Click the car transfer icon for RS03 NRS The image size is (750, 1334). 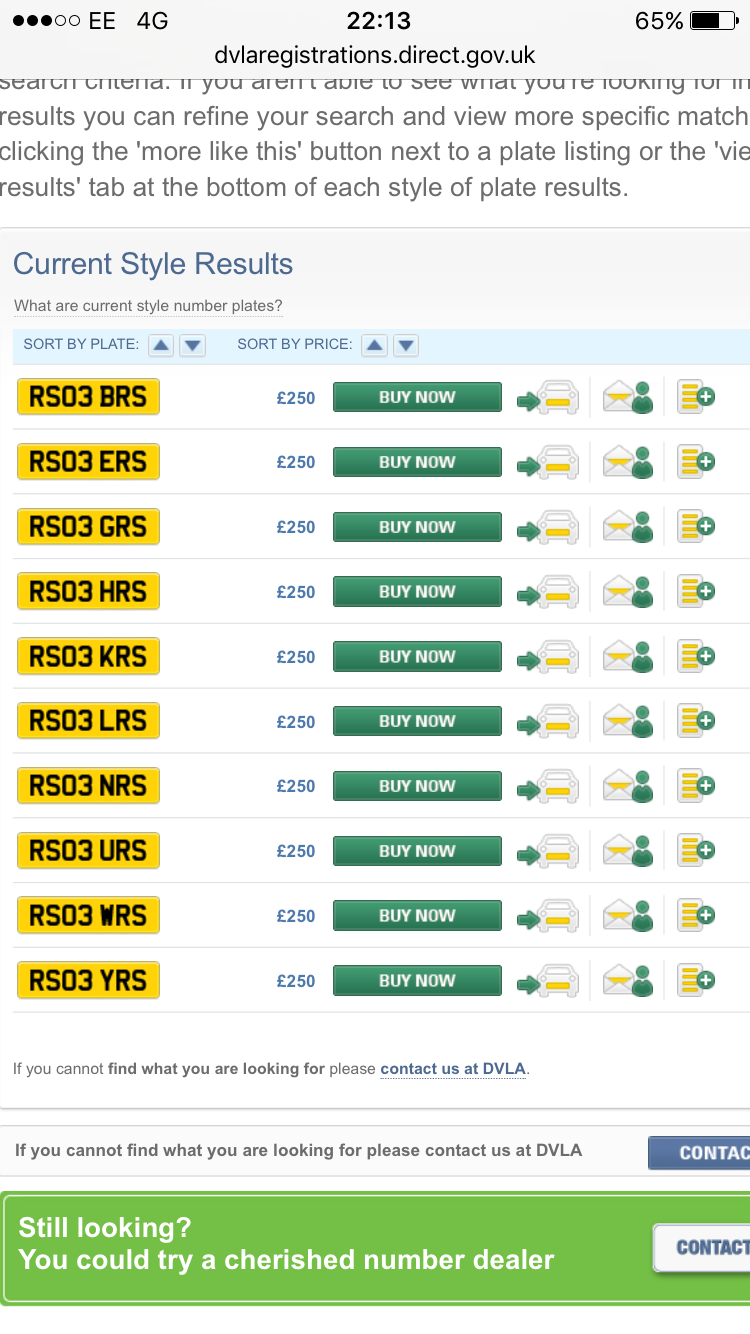coord(548,786)
